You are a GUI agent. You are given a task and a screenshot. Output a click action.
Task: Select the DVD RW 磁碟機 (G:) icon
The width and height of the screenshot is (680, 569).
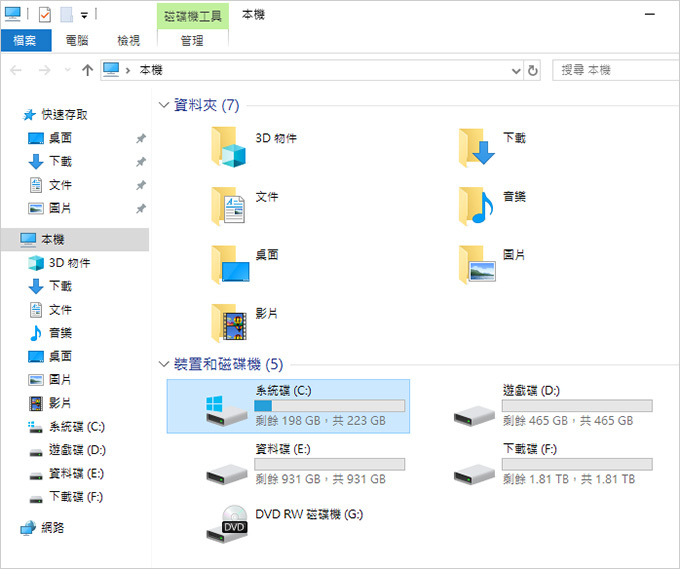(x=226, y=524)
